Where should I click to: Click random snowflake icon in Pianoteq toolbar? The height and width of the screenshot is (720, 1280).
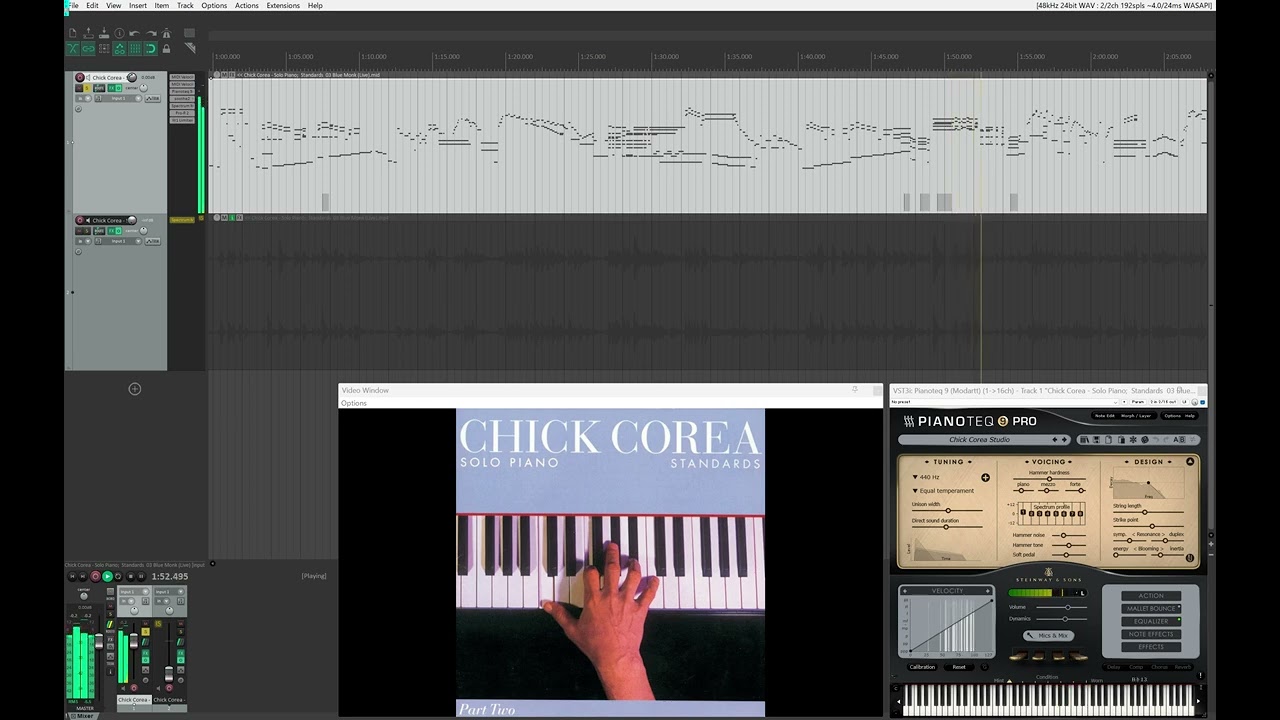pos(1133,440)
